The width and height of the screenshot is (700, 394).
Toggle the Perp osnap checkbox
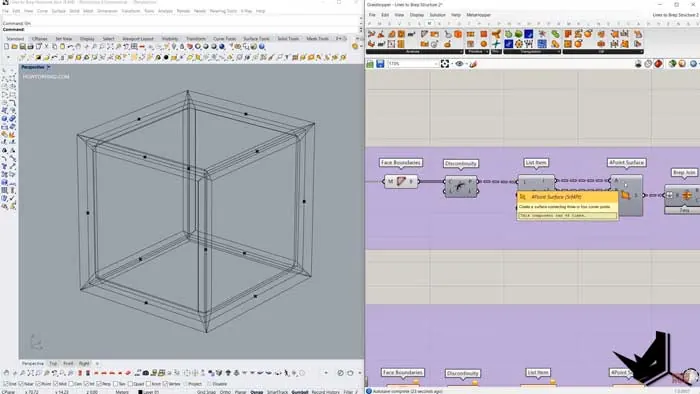point(99,384)
